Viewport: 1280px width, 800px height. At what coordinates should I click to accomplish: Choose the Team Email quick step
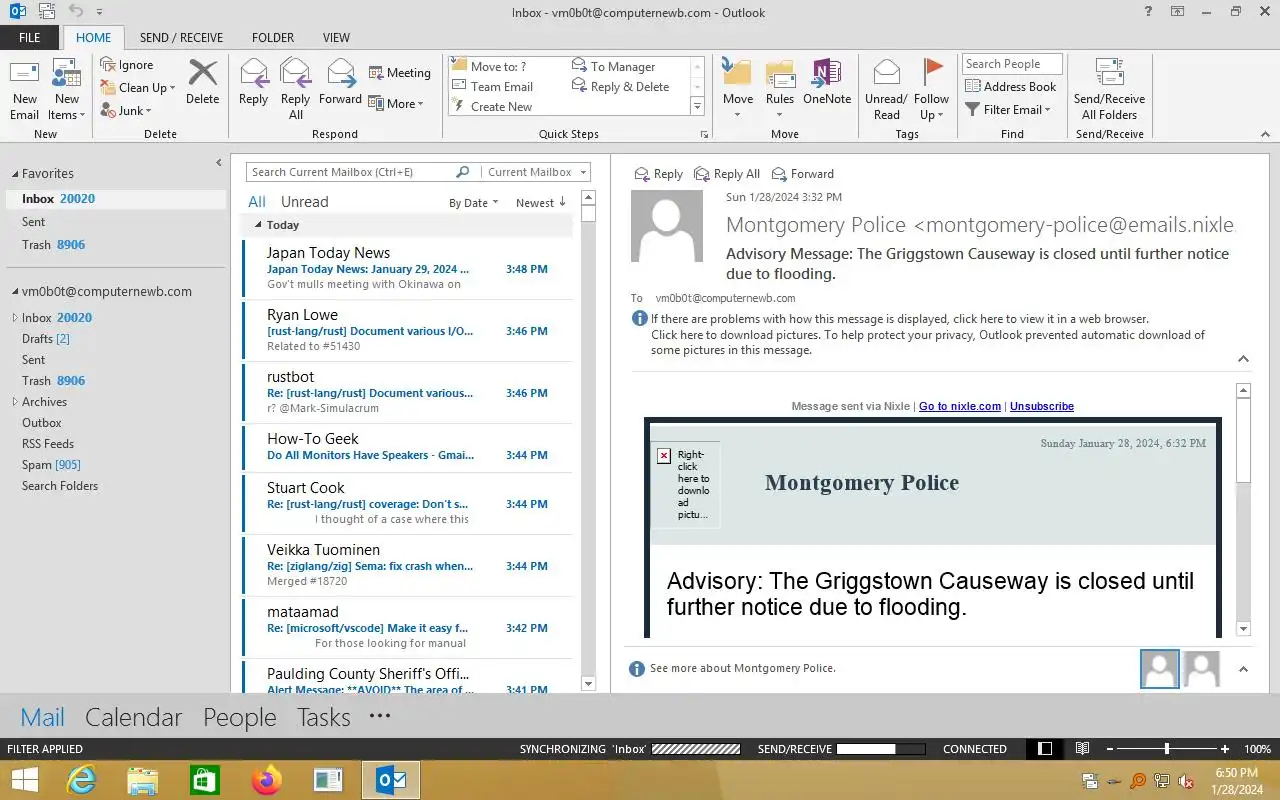[x=492, y=87]
